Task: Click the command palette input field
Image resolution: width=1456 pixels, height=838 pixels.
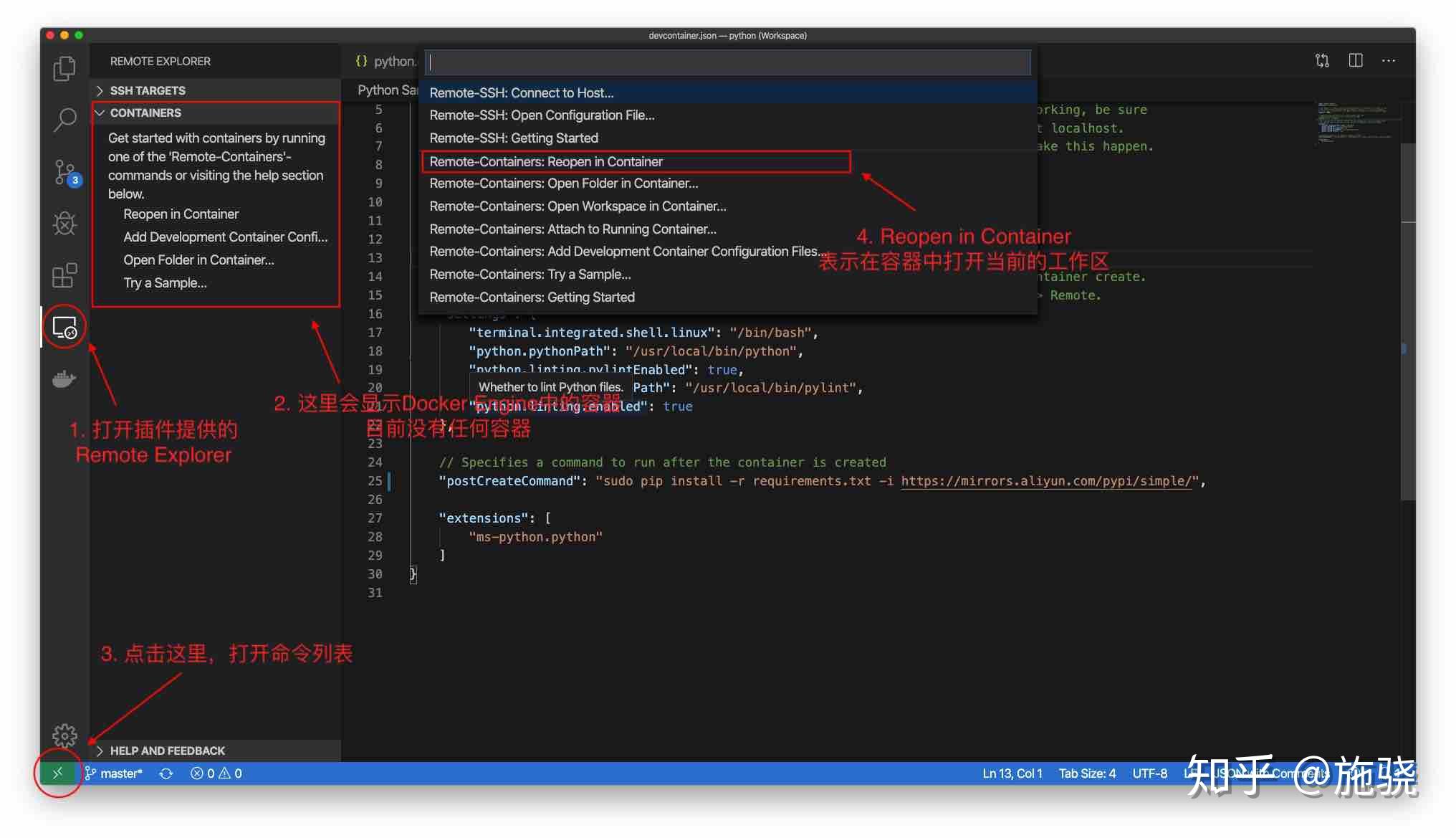Action: coord(727,62)
